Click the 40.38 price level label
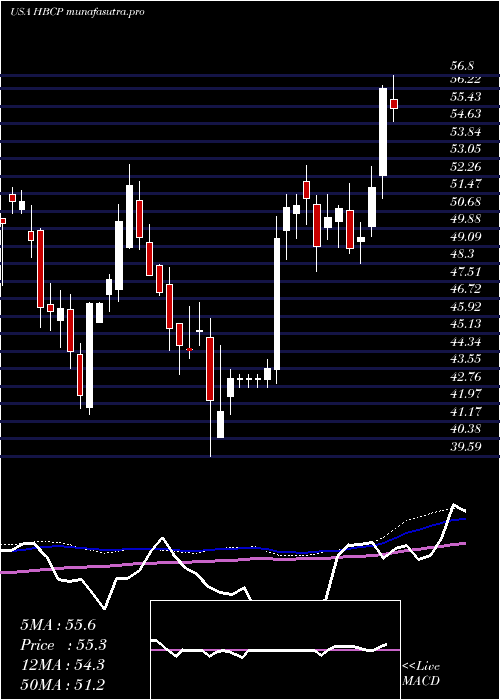The height and width of the screenshot is (700, 500). 465,429
